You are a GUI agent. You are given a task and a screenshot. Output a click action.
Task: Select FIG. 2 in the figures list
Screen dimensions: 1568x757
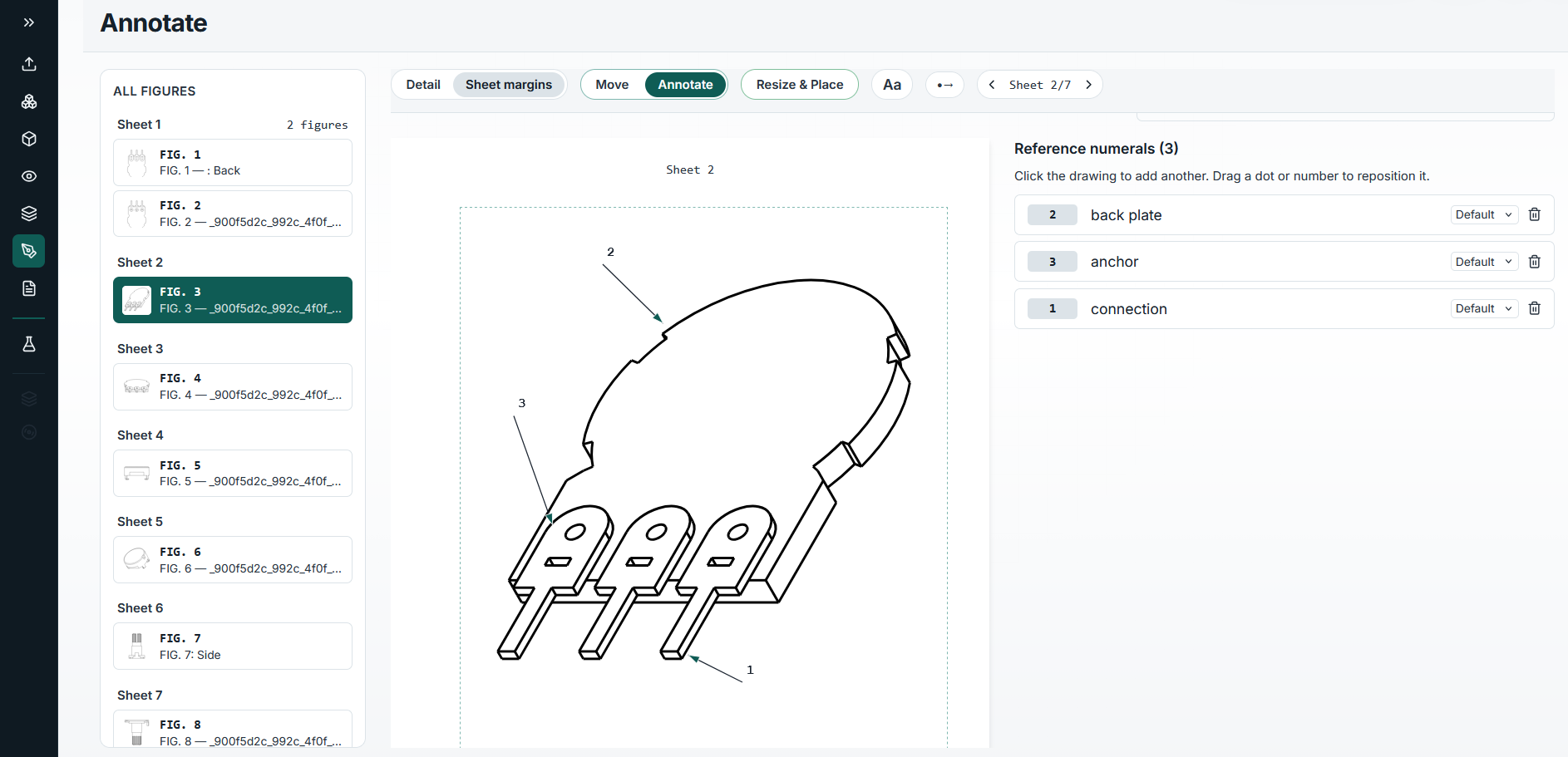[233, 214]
